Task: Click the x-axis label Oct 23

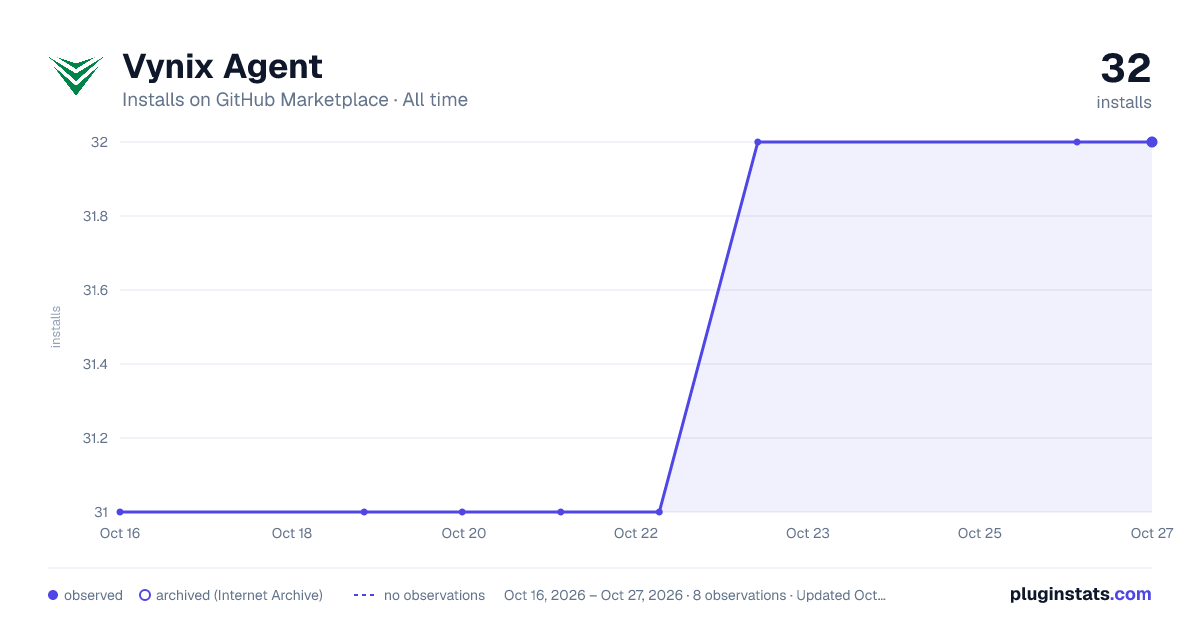Action: click(x=808, y=533)
